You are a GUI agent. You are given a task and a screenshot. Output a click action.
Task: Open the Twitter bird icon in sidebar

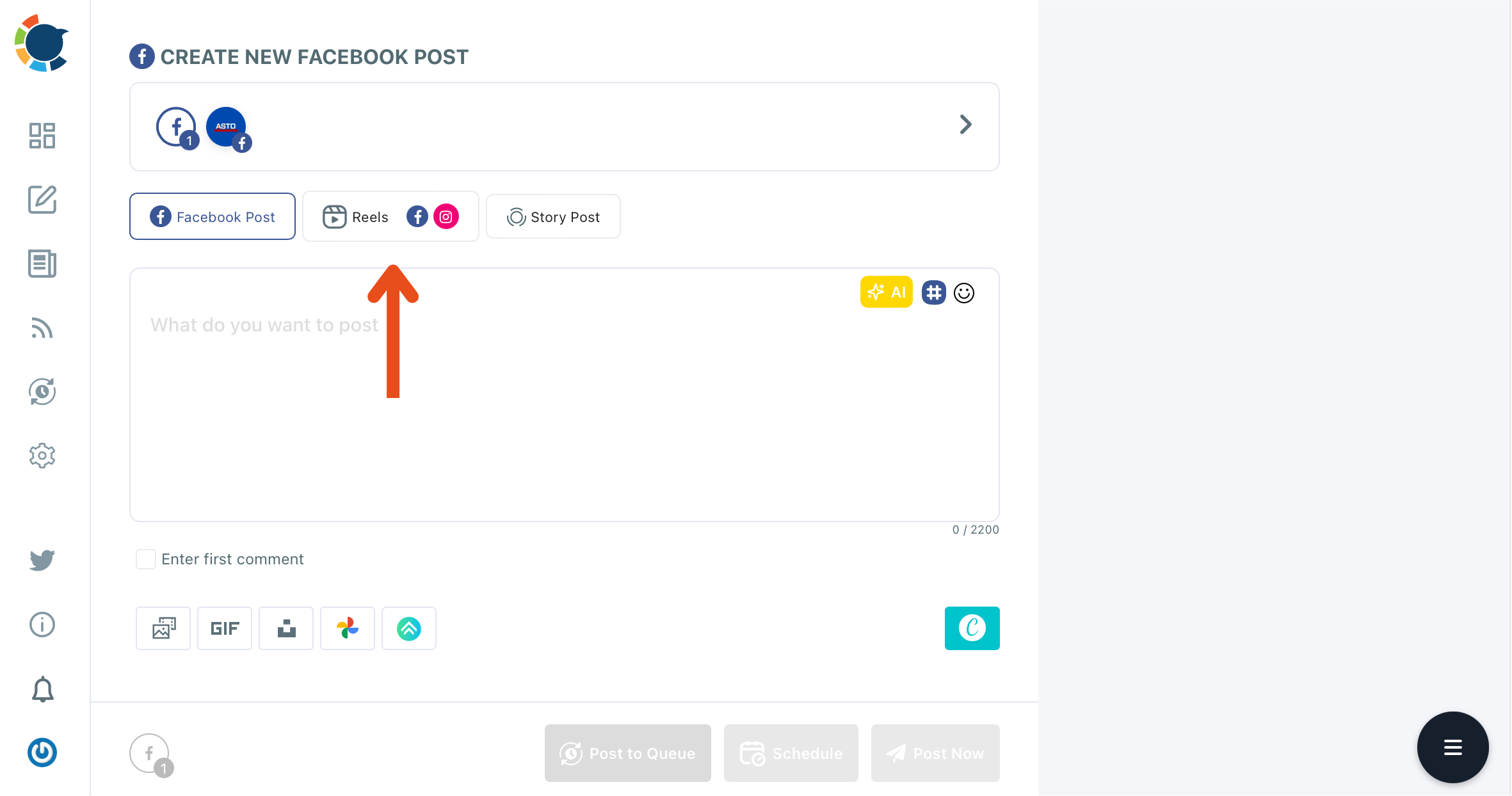tap(42, 560)
